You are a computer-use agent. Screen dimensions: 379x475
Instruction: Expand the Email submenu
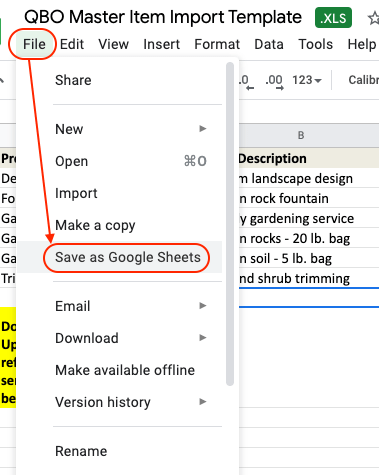pyautogui.click(x=119, y=306)
